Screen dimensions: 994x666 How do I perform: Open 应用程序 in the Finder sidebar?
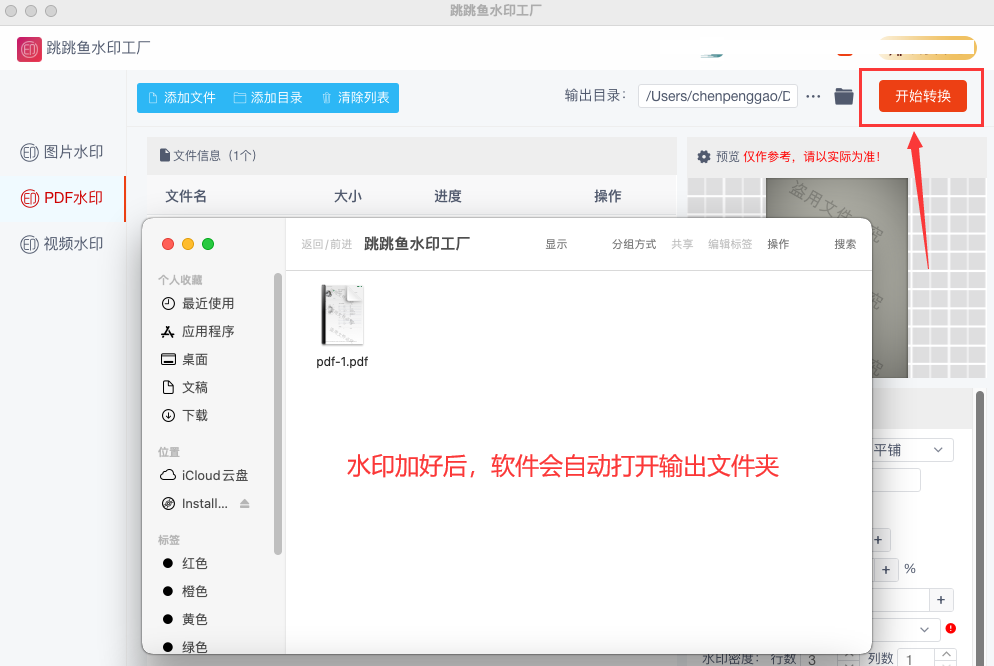coord(207,331)
